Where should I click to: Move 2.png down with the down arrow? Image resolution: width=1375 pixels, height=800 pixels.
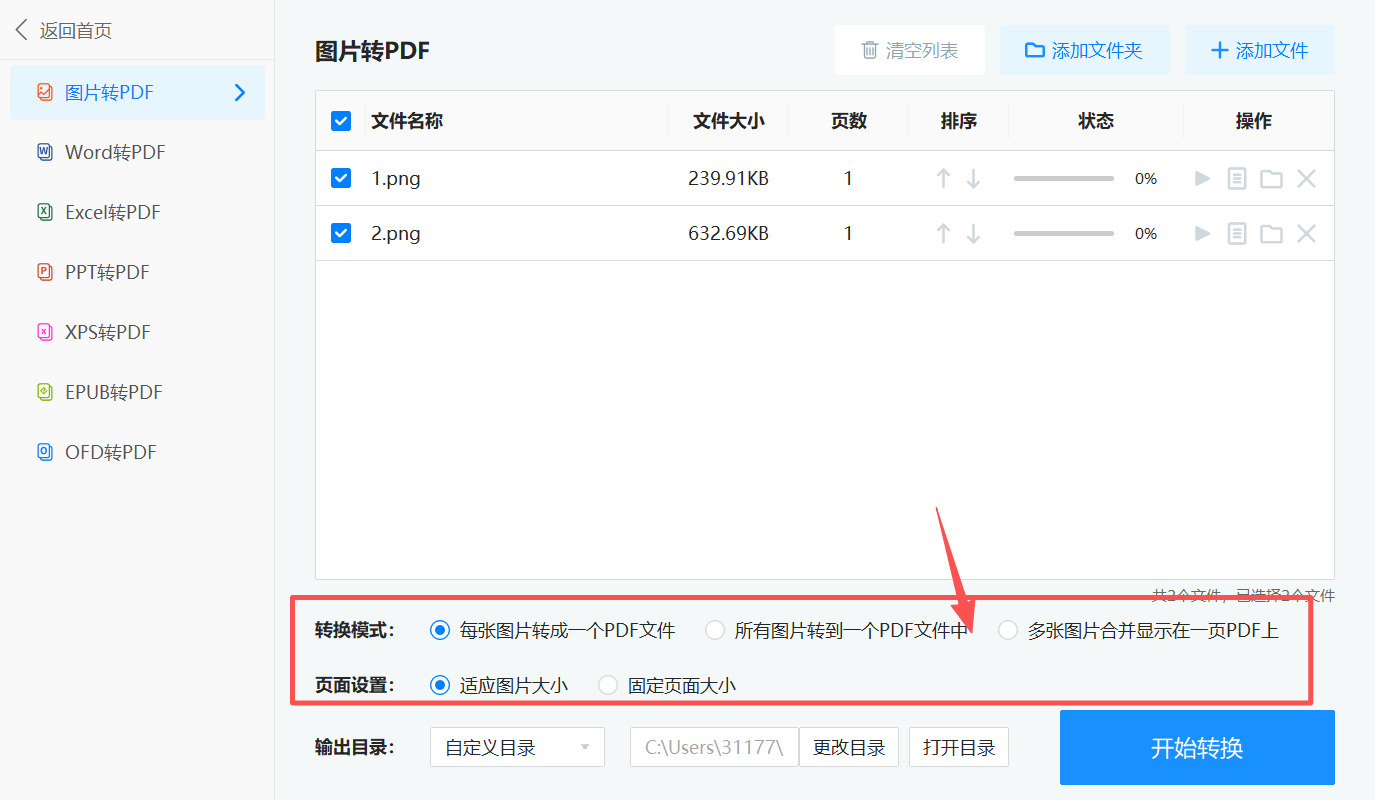(x=973, y=234)
